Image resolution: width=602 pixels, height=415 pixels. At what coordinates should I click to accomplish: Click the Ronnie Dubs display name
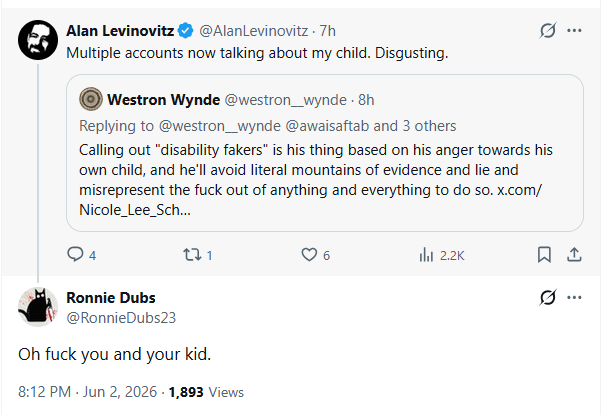point(111,298)
